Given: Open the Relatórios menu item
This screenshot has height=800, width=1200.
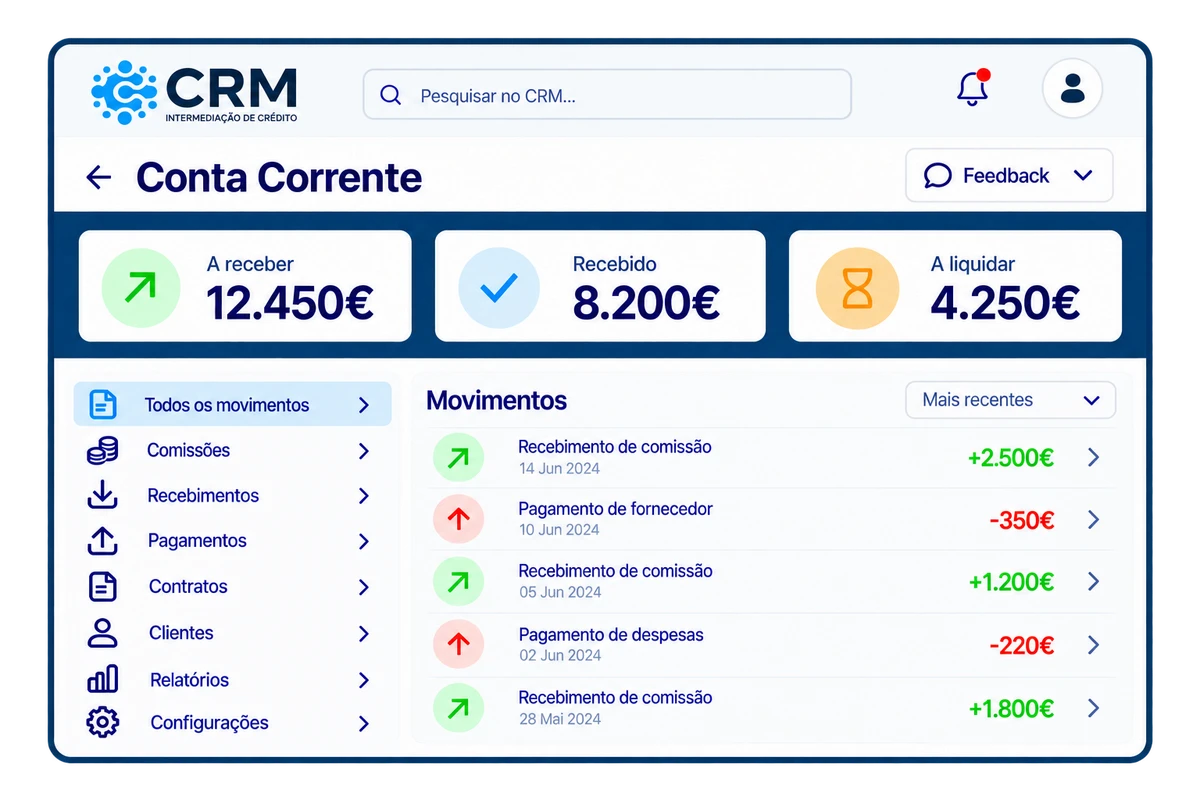Looking at the screenshot, I should coord(233,679).
